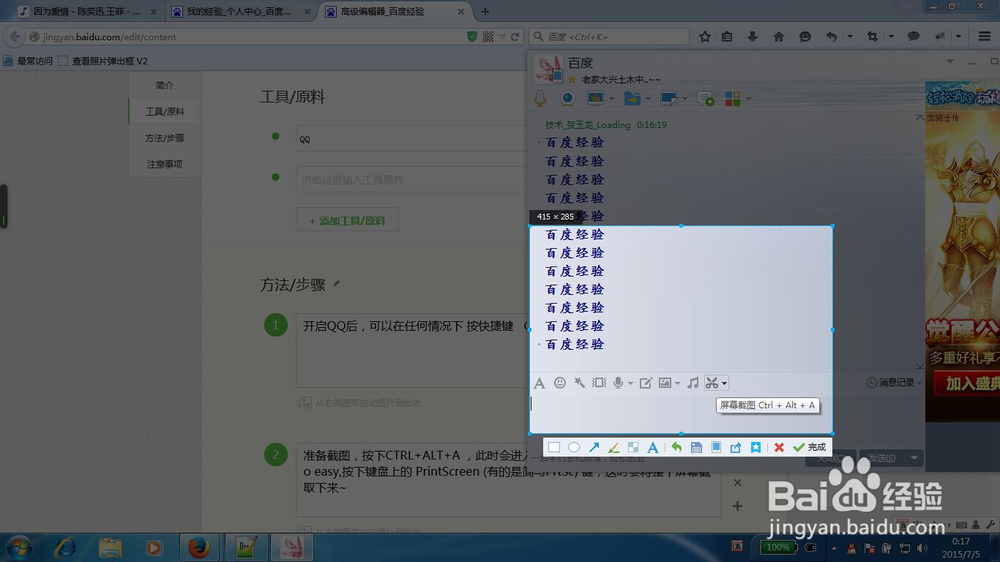Click the browser address bar
The image size is (1000, 562).
(x=249, y=37)
